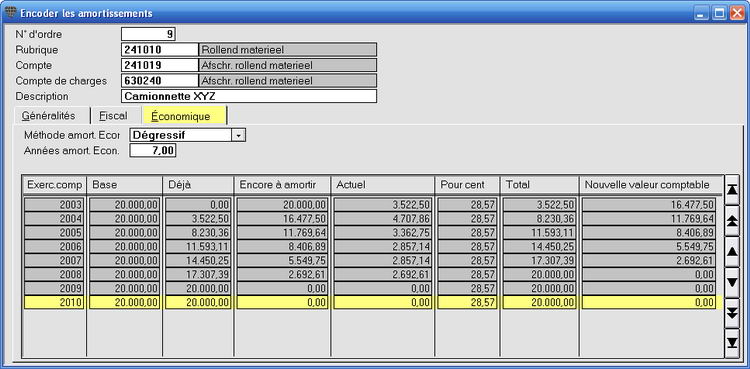Click Rubrique field containing 241010
750x369 pixels.
(160, 49)
